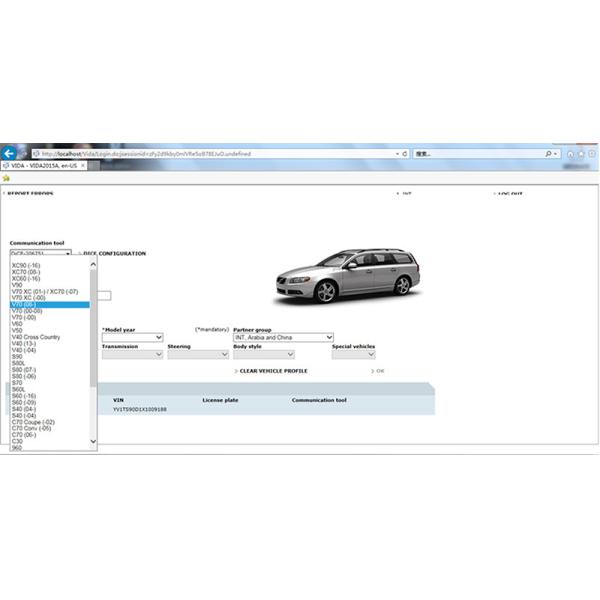Image resolution: width=600 pixels, height=600 pixels.
Task: Open the Body style dropdown
Action: (x=264, y=354)
